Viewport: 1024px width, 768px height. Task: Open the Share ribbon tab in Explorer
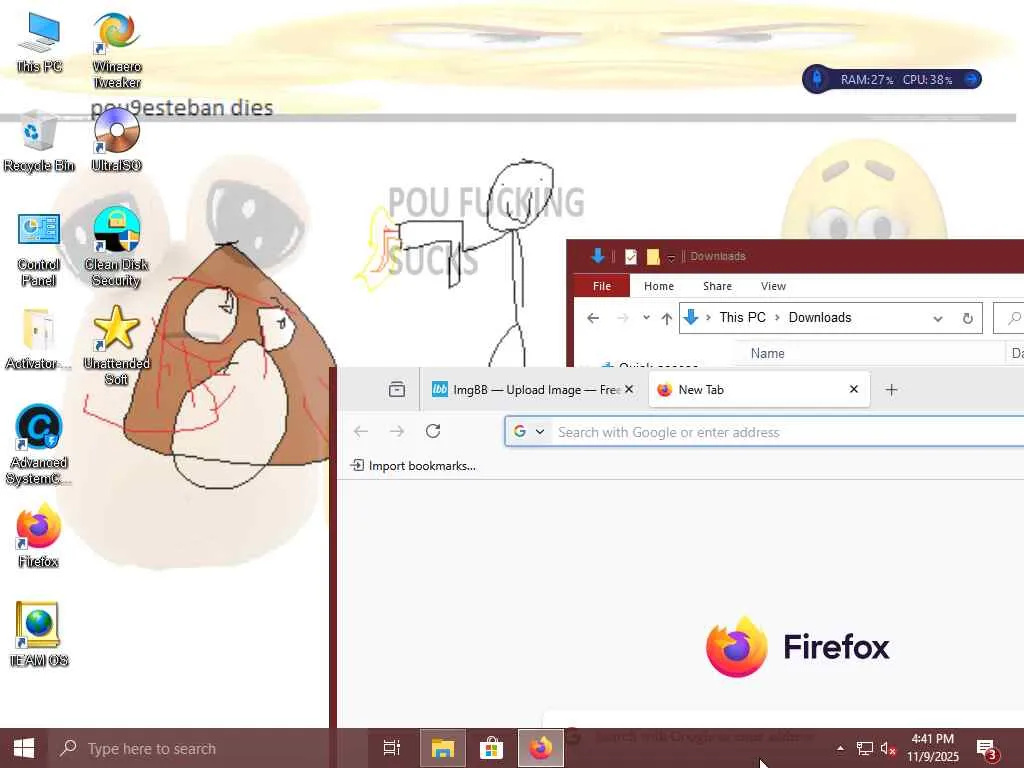pyautogui.click(x=717, y=286)
